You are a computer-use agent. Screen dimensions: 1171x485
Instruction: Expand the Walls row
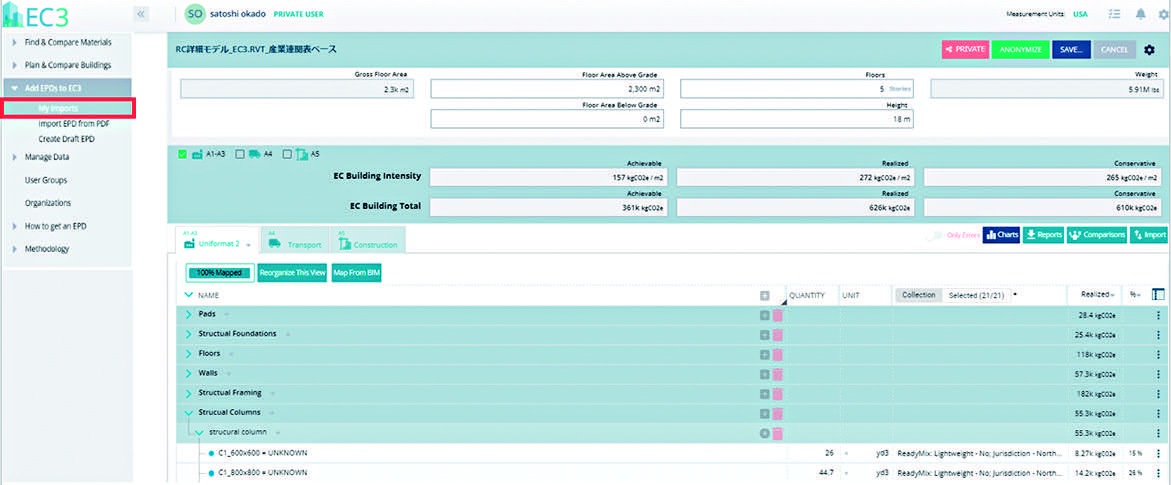188,374
